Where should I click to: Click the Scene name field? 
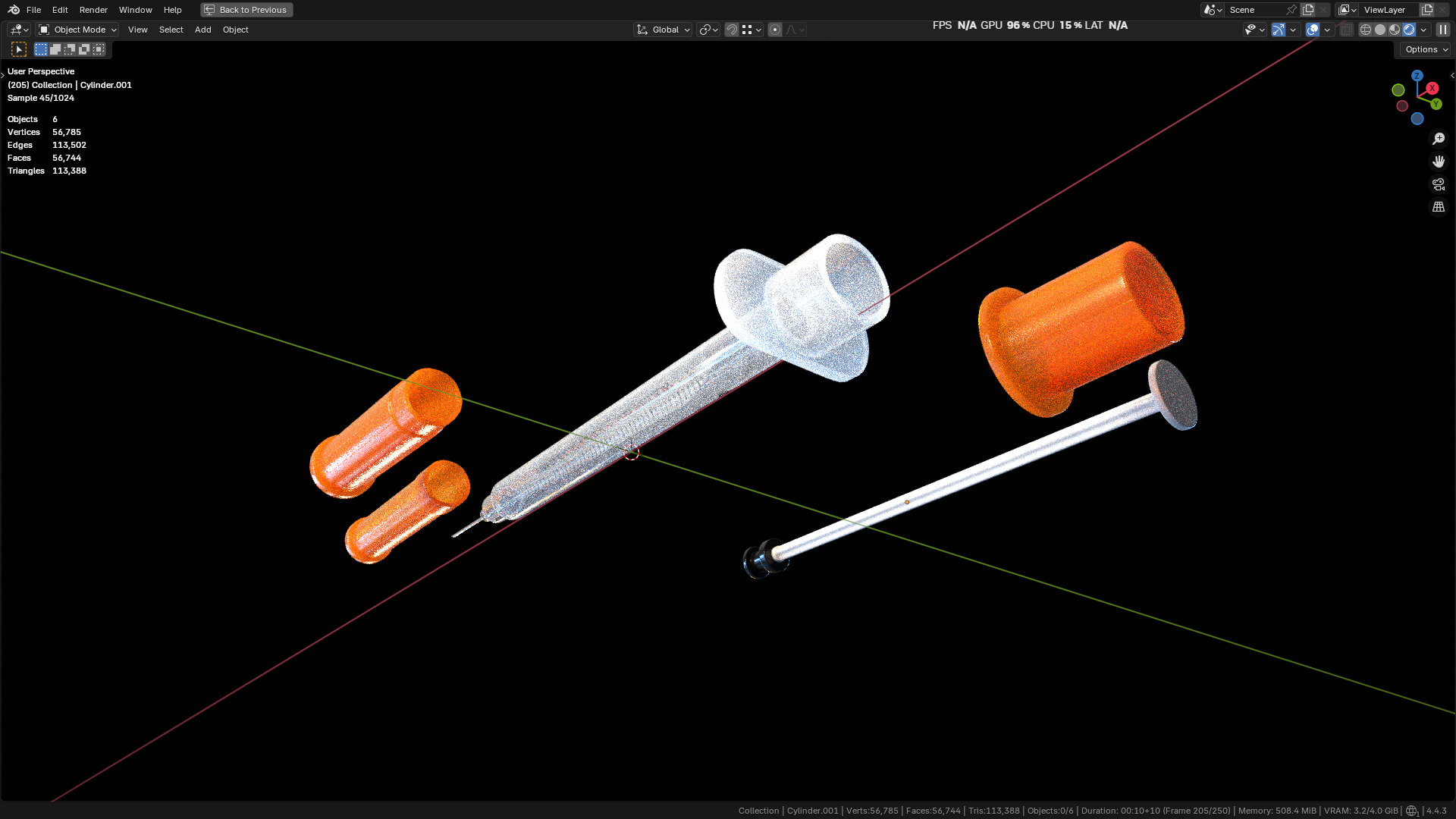(x=1254, y=10)
